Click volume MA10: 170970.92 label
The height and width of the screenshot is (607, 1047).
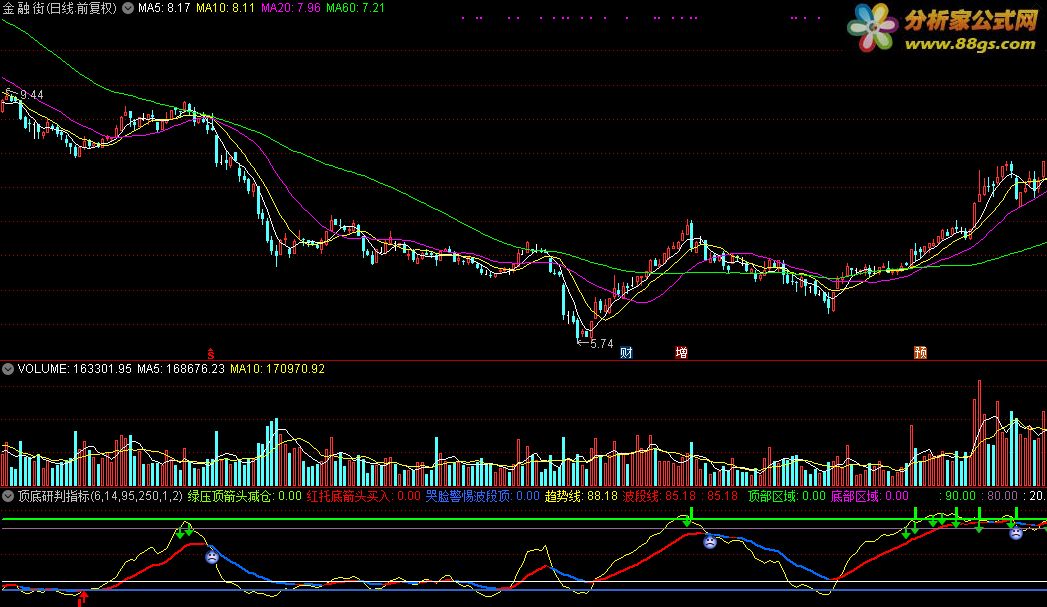pyautogui.click(x=277, y=369)
